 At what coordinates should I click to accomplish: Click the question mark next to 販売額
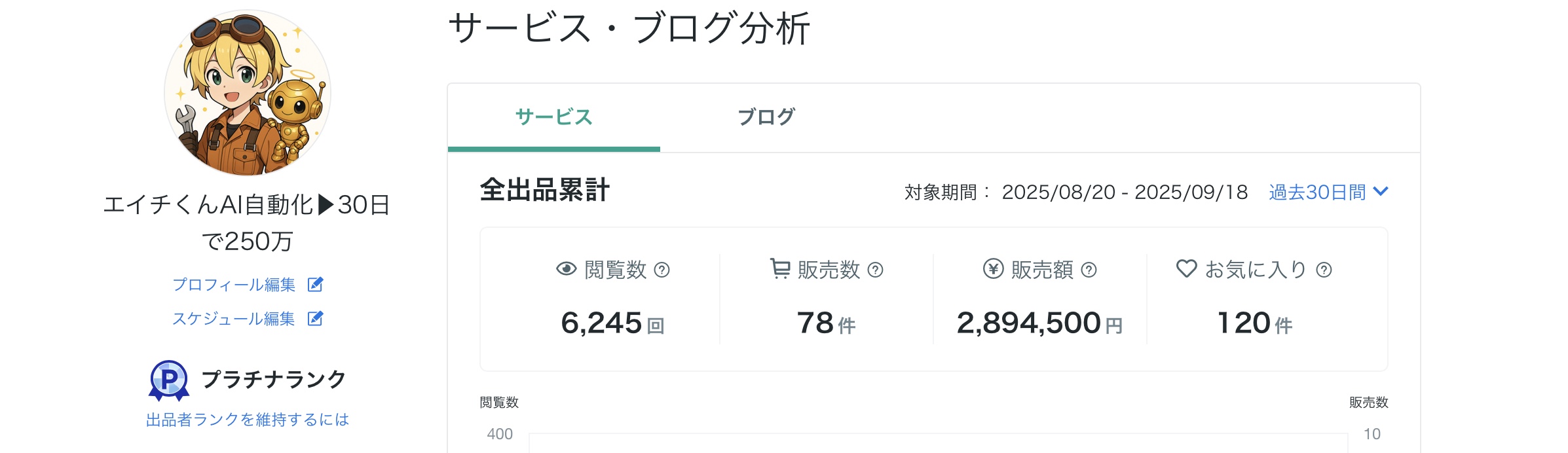(1089, 270)
